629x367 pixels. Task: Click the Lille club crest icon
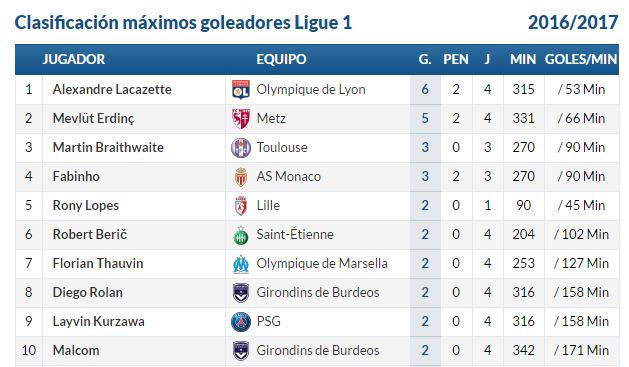tap(241, 205)
